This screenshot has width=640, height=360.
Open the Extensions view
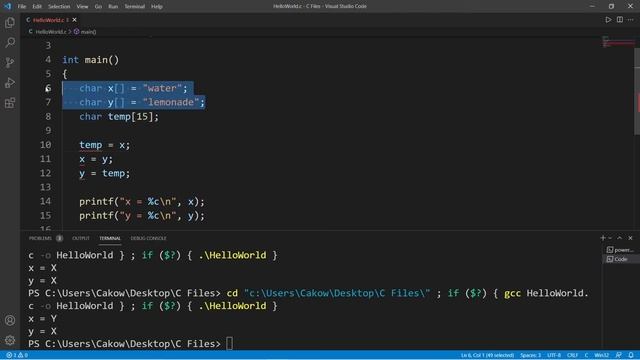[x=10, y=102]
